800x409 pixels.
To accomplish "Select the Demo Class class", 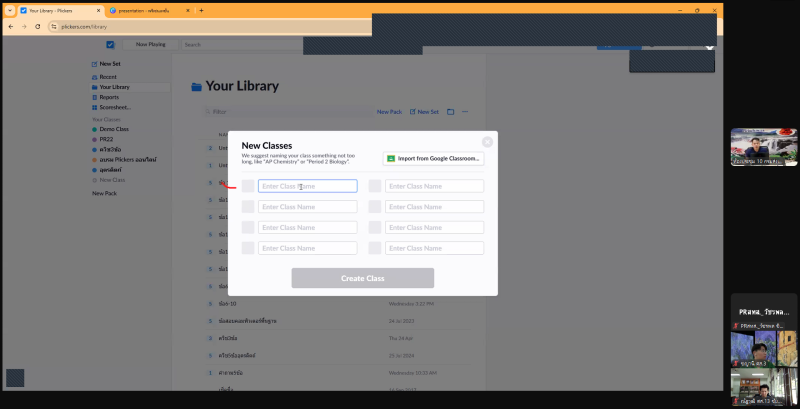I will coord(111,129).
